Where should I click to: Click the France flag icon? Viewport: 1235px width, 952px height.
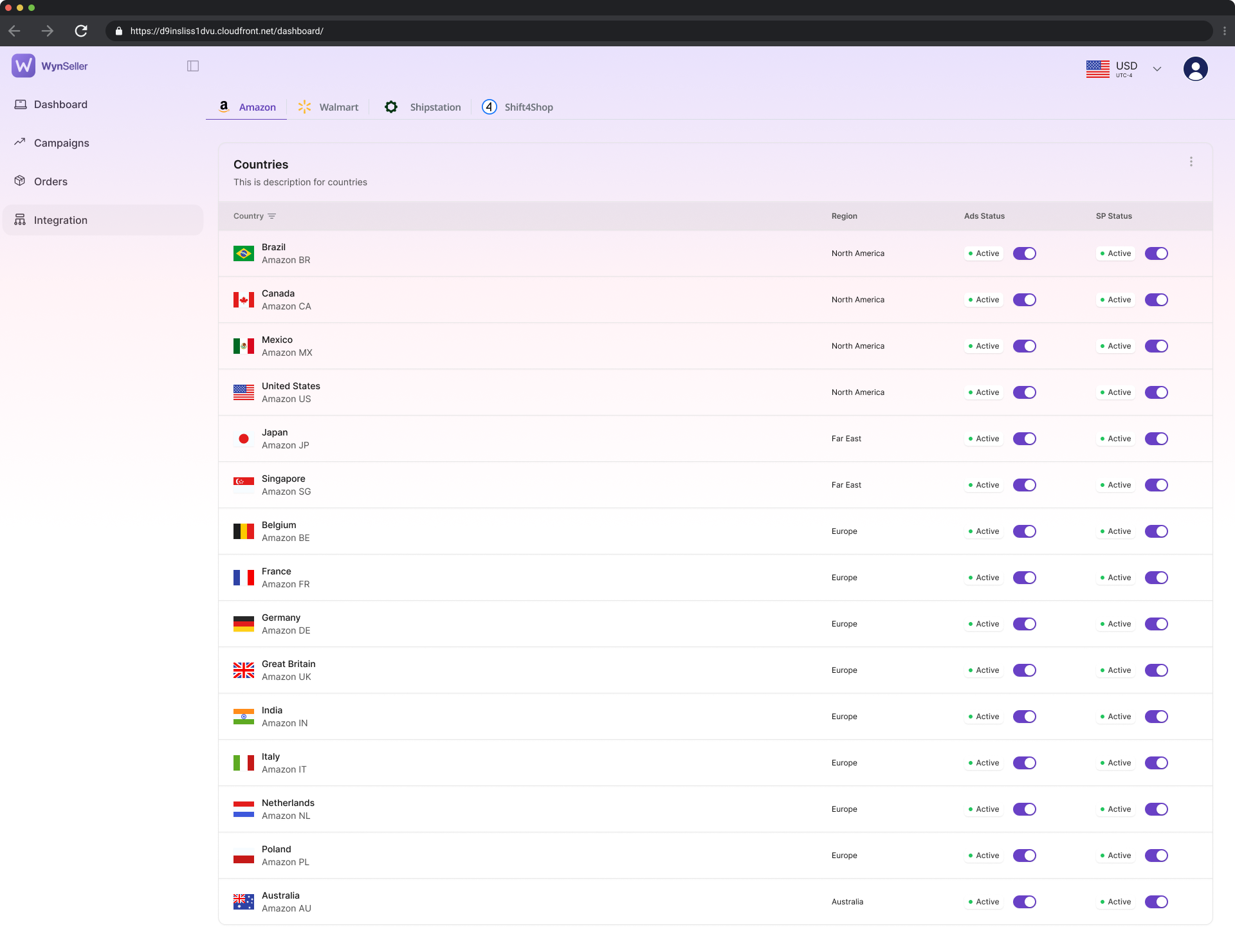243,578
